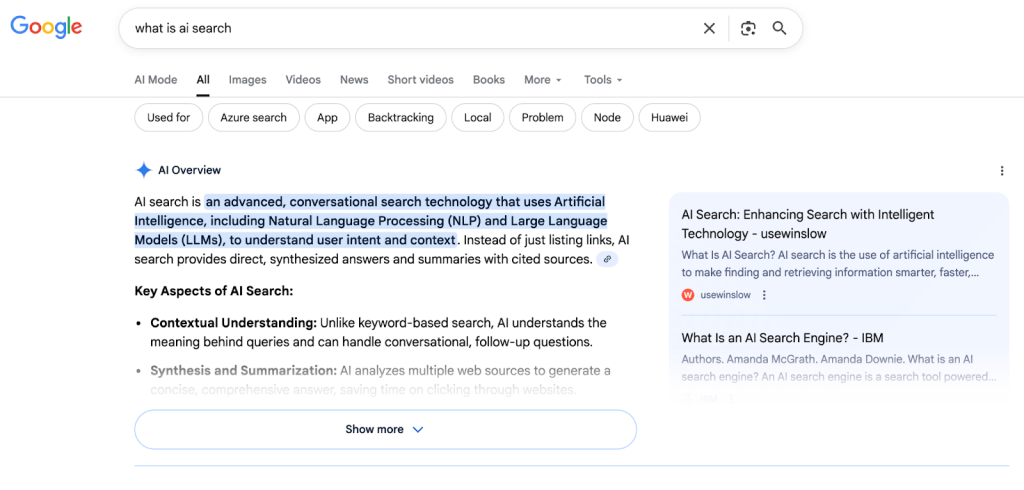Select the Huawei filter chip
The width and height of the screenshot is (1024, 490).
(x=669, y=118)
